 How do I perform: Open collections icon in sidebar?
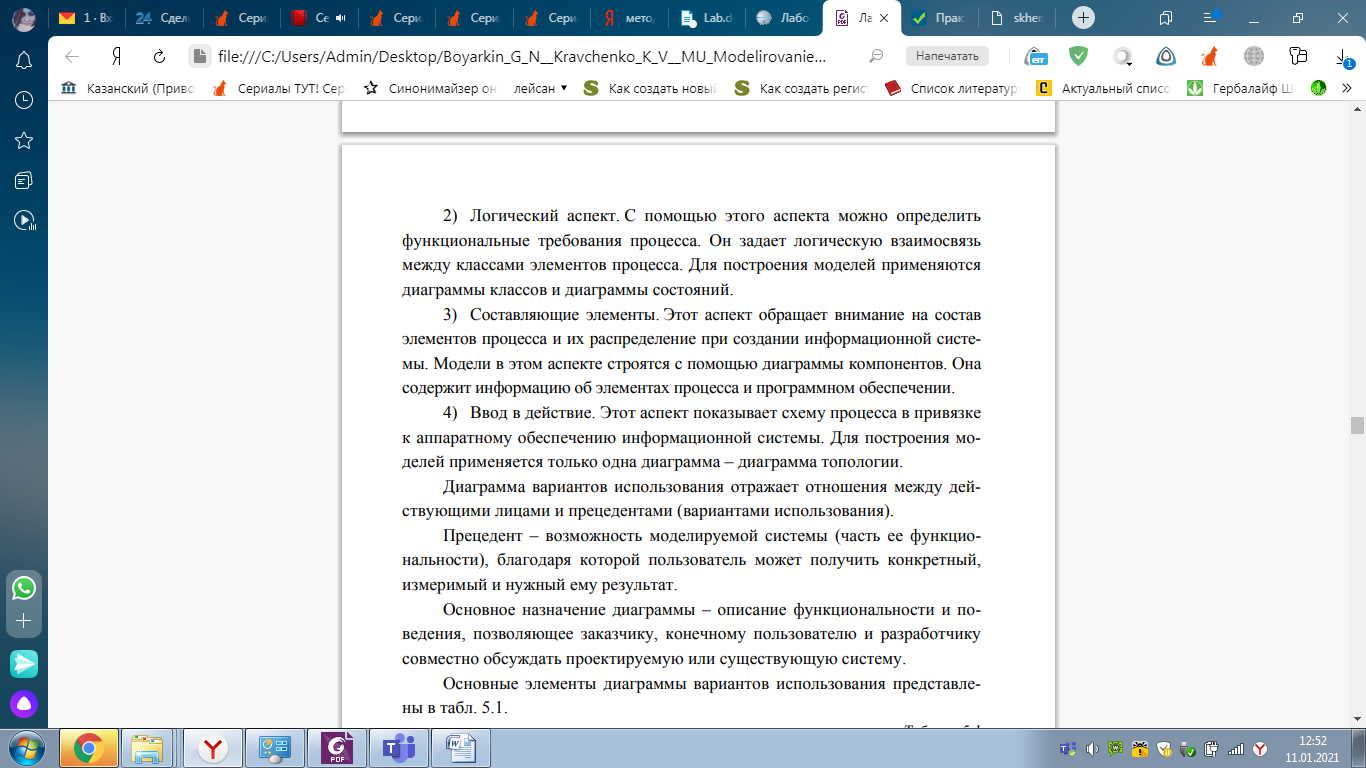click(24, 180)
